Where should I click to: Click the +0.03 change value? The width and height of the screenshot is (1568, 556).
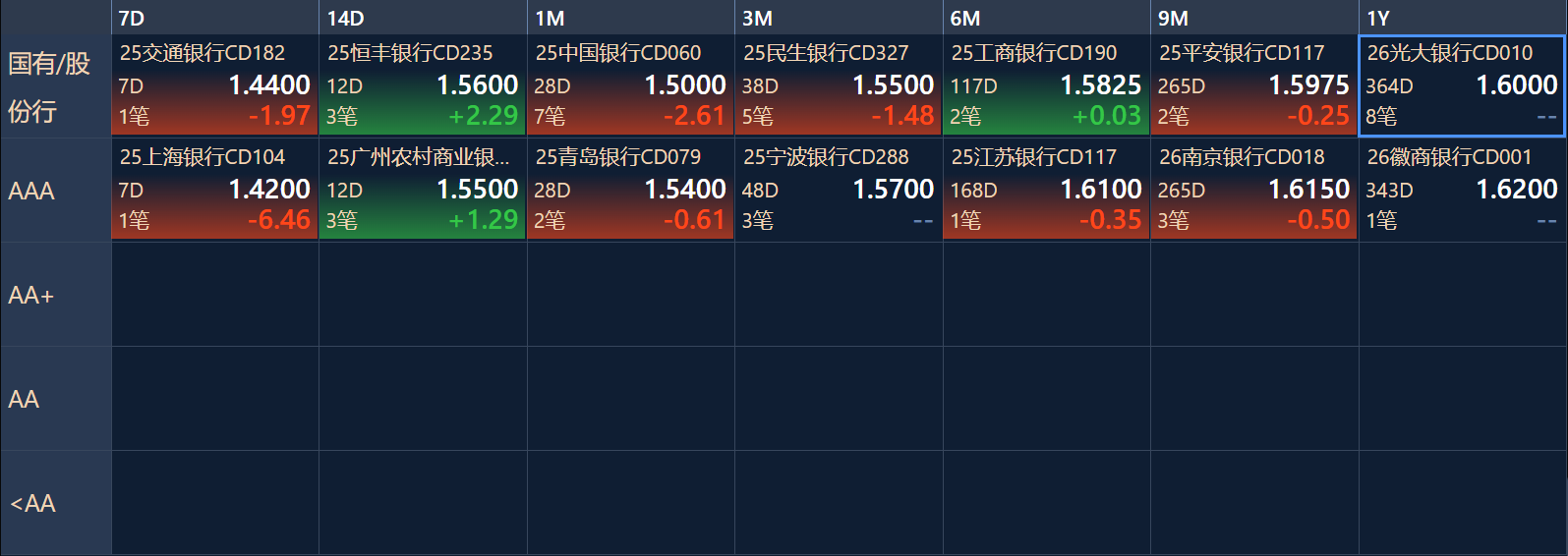click(1107, 116)
